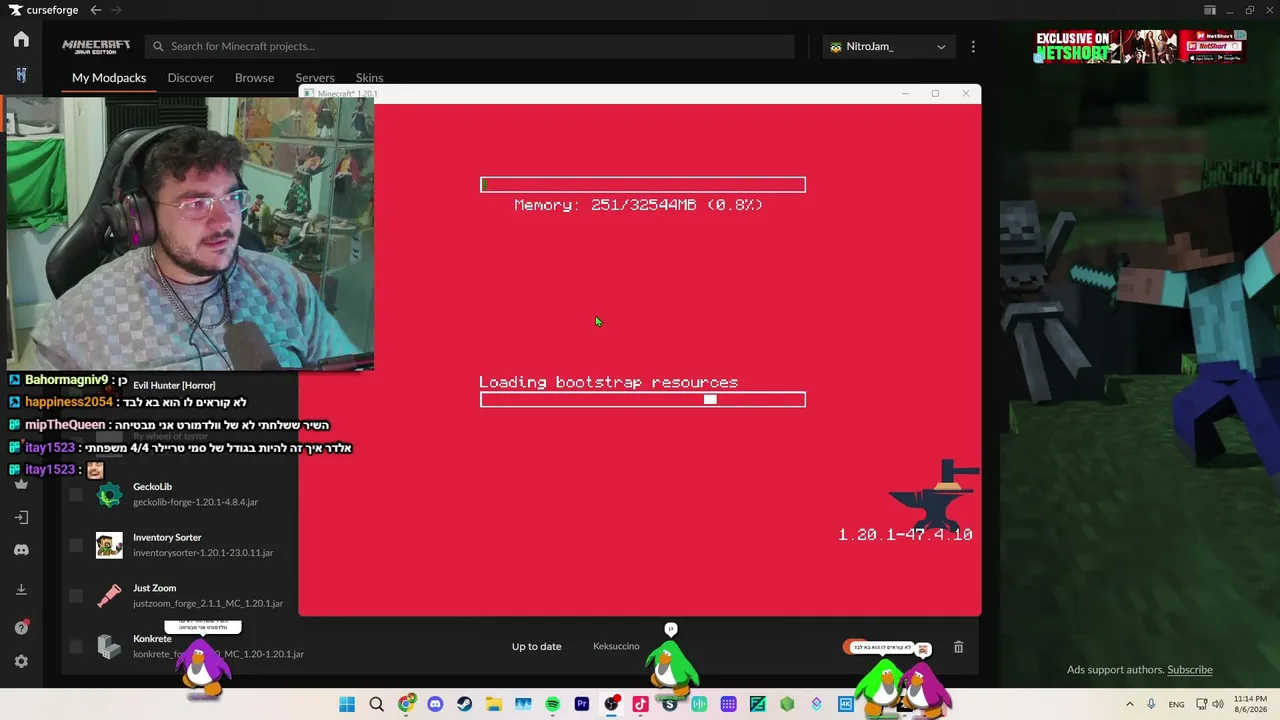Image resolution: width=1280 pixels, height=720 pixels.
Task: Click the Minecraft memory usage bar
Action: (x=643, y=184)
